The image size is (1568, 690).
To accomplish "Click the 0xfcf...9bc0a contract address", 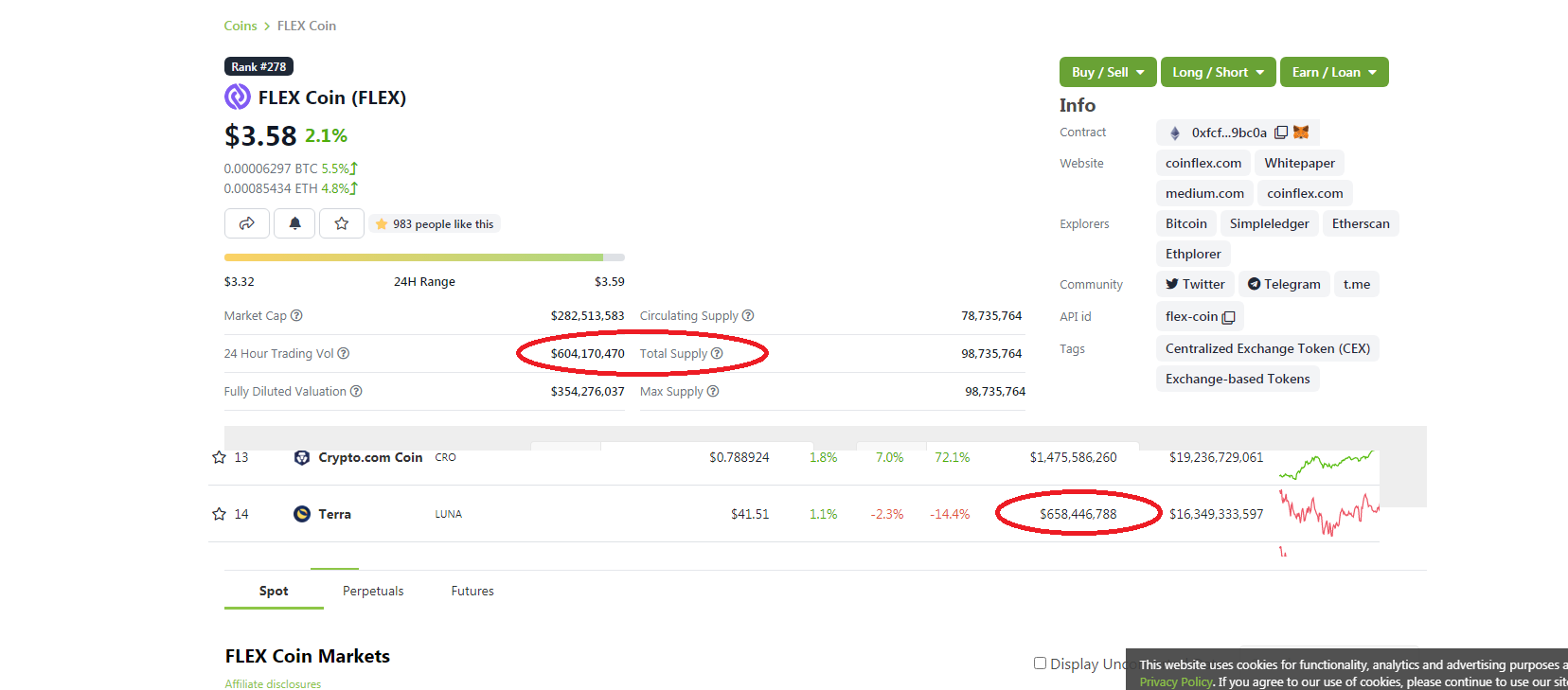I will 1229,133.
